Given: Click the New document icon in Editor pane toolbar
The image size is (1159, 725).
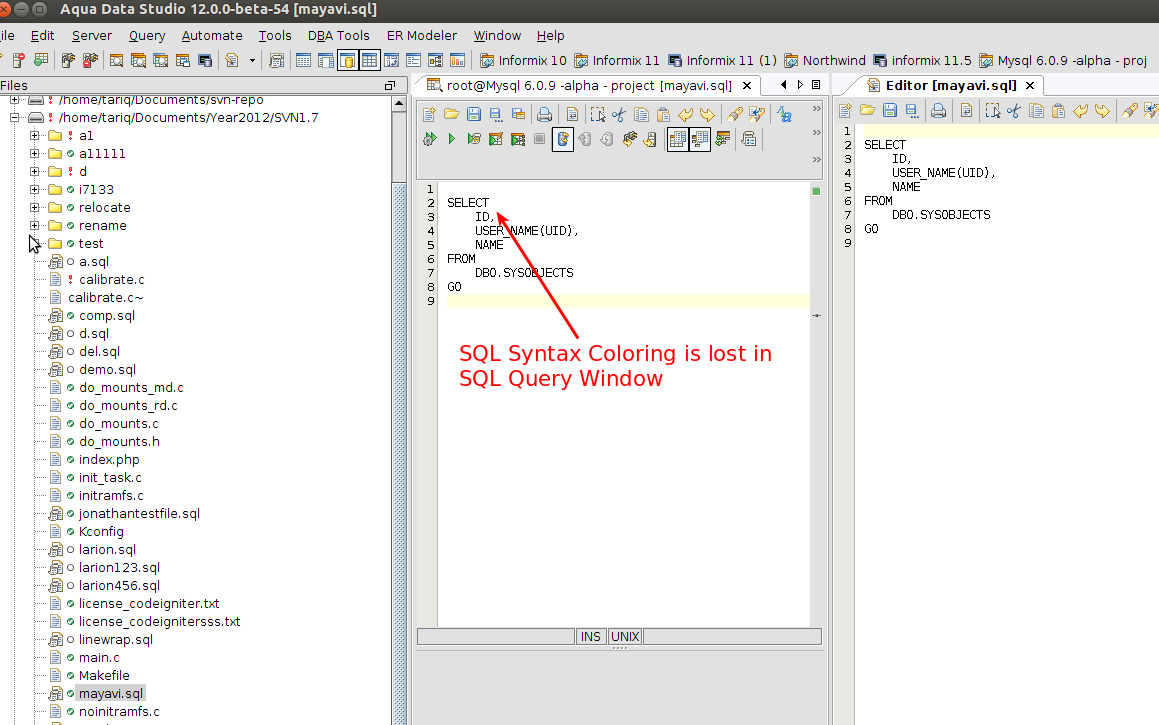Looking at the screenshot, I should pyautogui.click(x=845, y=110).
